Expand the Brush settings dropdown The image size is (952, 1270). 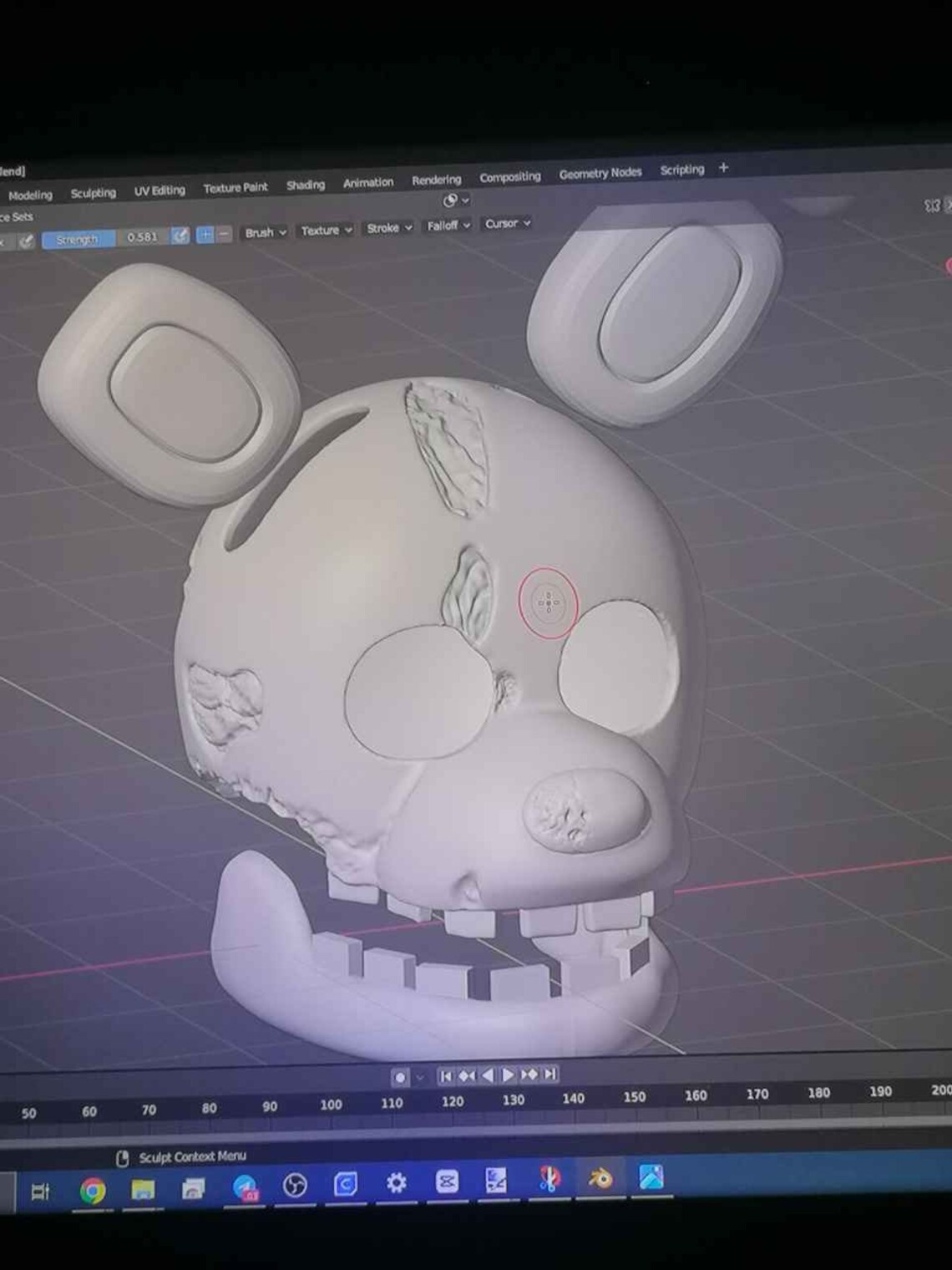[x=266, y=232]
